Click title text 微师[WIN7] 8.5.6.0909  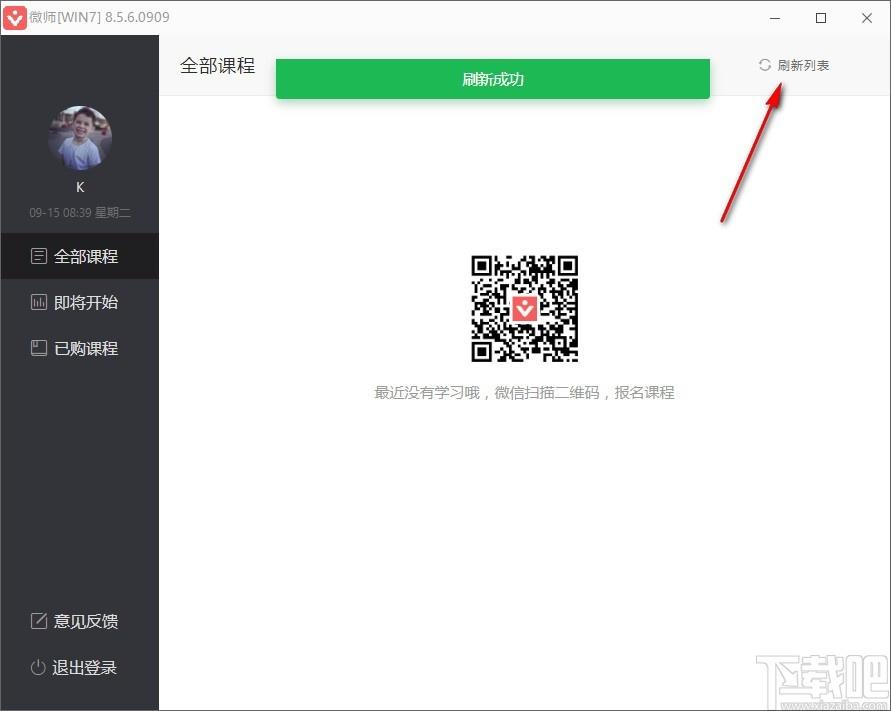click(x=99, y=17)
